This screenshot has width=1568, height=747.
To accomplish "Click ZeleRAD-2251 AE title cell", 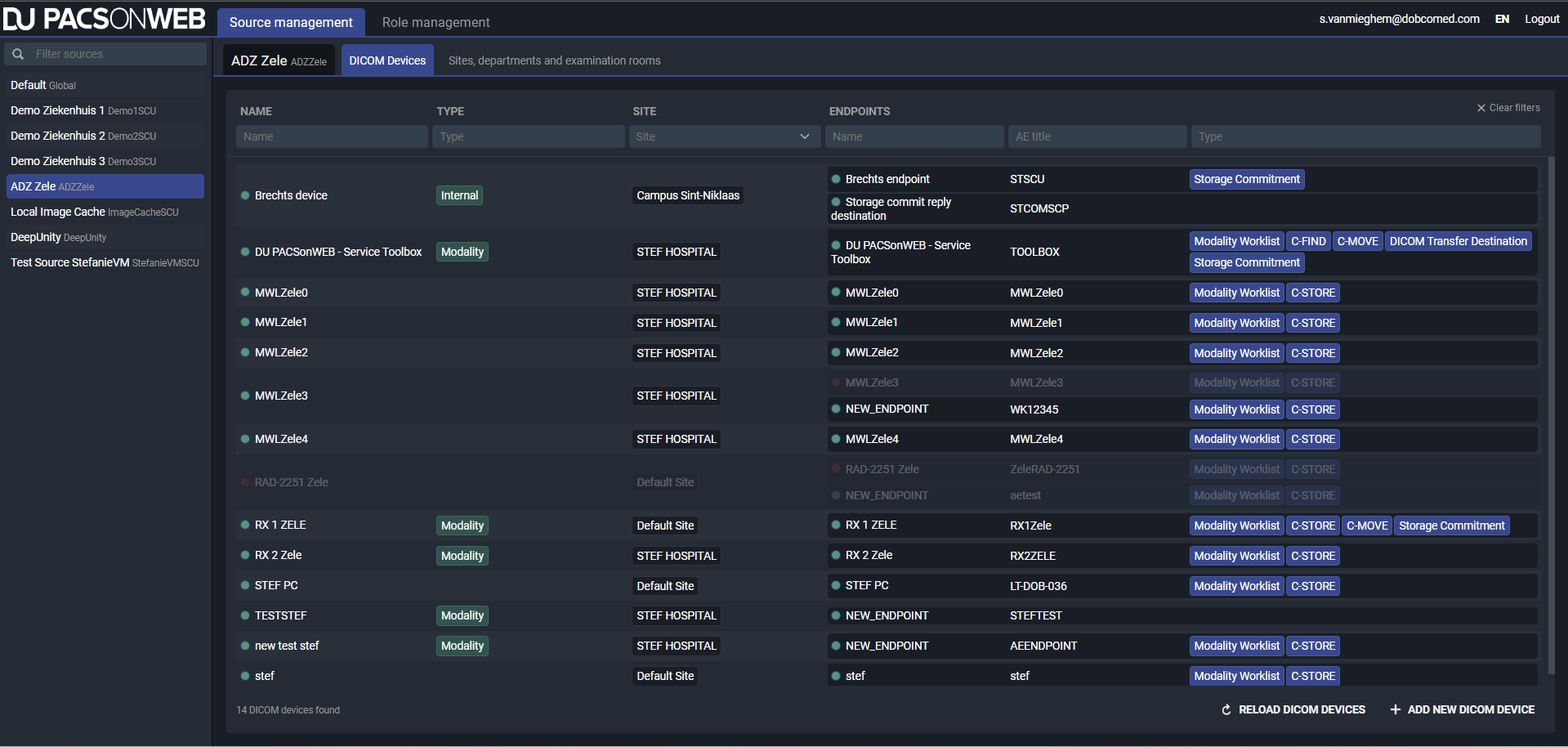I will [x=1044, y=469].
